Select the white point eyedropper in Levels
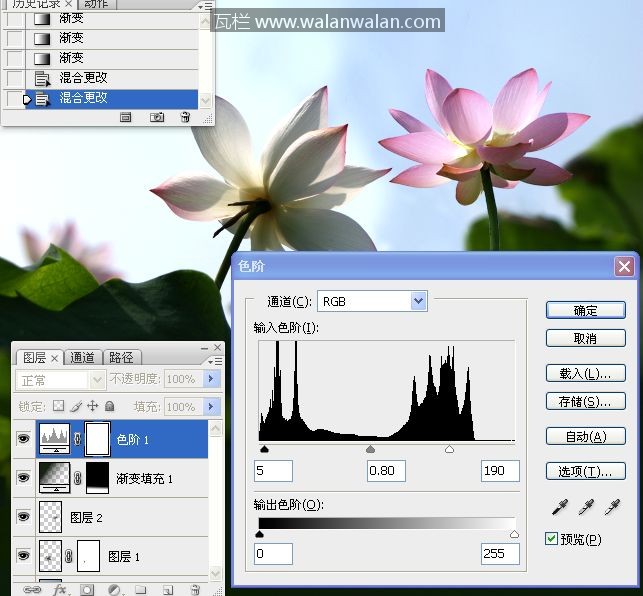The height and width of the screenshot is (596, 643). point(612,509)
